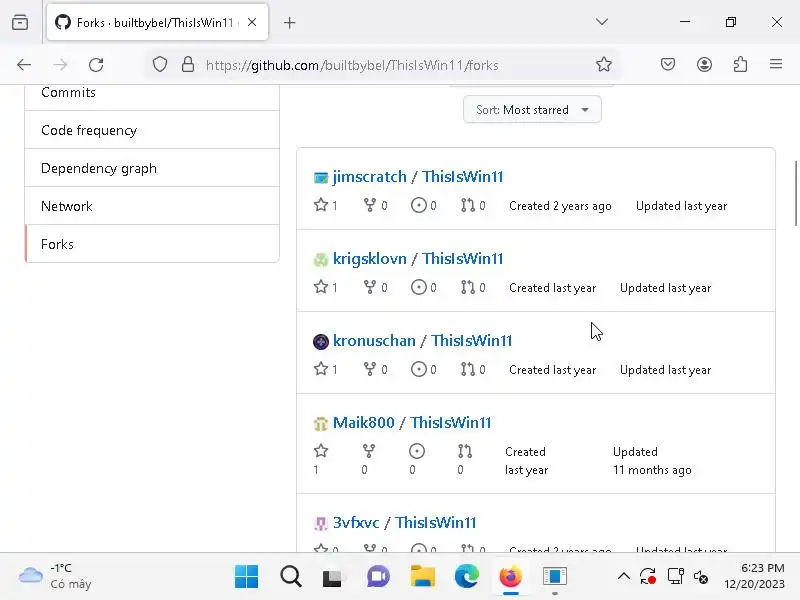
Task: Open the Firefox account icon
Action: [x=704, y=64]
